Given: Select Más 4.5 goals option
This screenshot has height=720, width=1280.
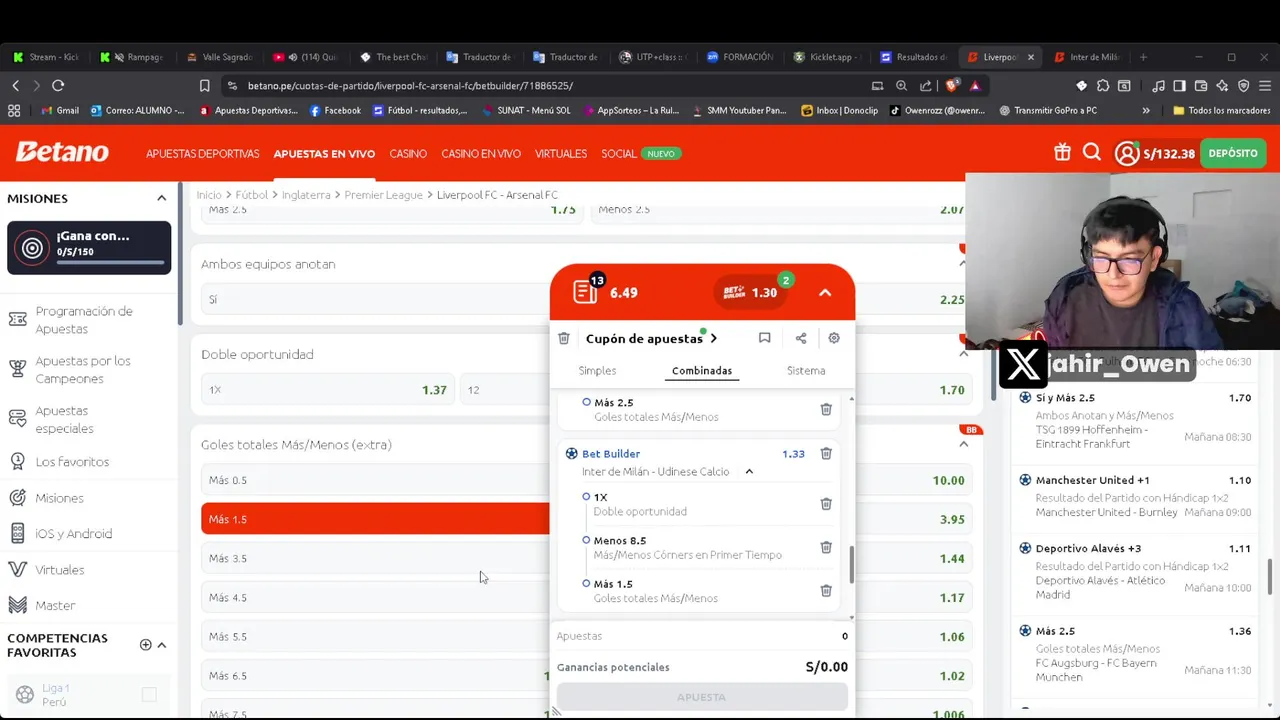Looking at the screenshot, I should (x=375, y=597).
